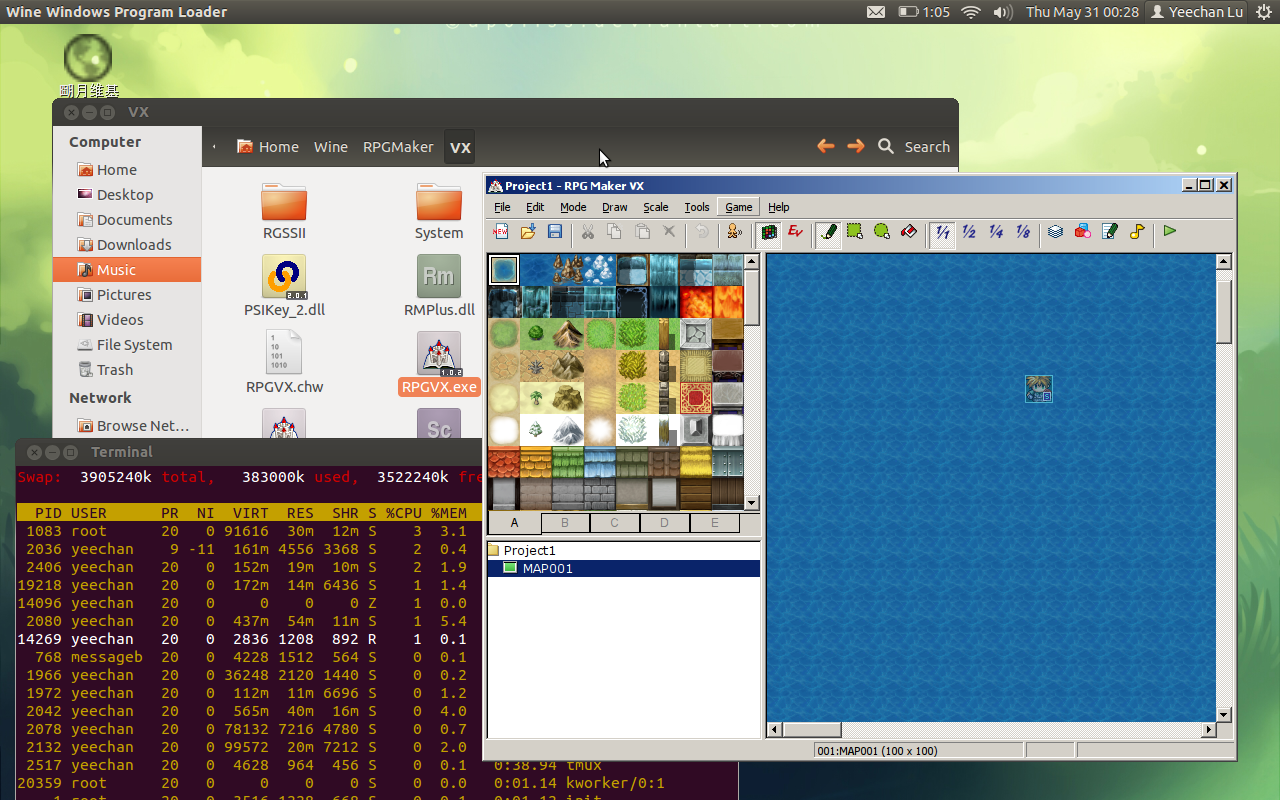This screenshot has height=800, width=1280.
Task: Click the orange character figure toolbar icon
Action: [x=734, y=232]
